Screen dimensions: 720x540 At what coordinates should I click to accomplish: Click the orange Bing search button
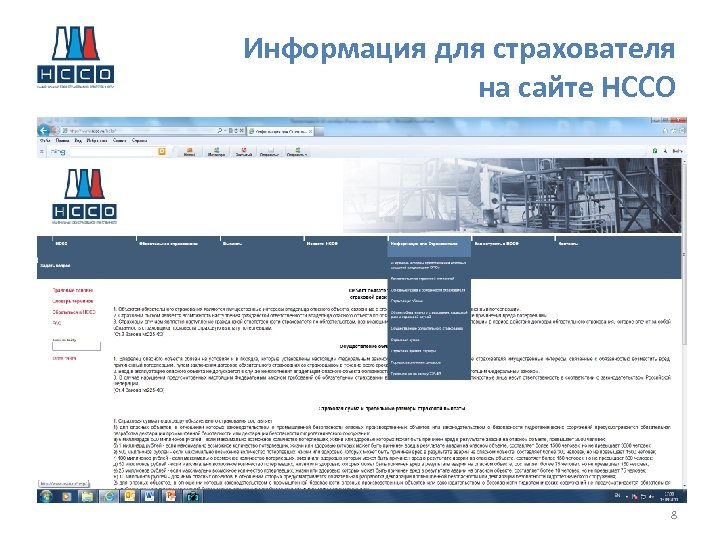[x=162, y=152]
